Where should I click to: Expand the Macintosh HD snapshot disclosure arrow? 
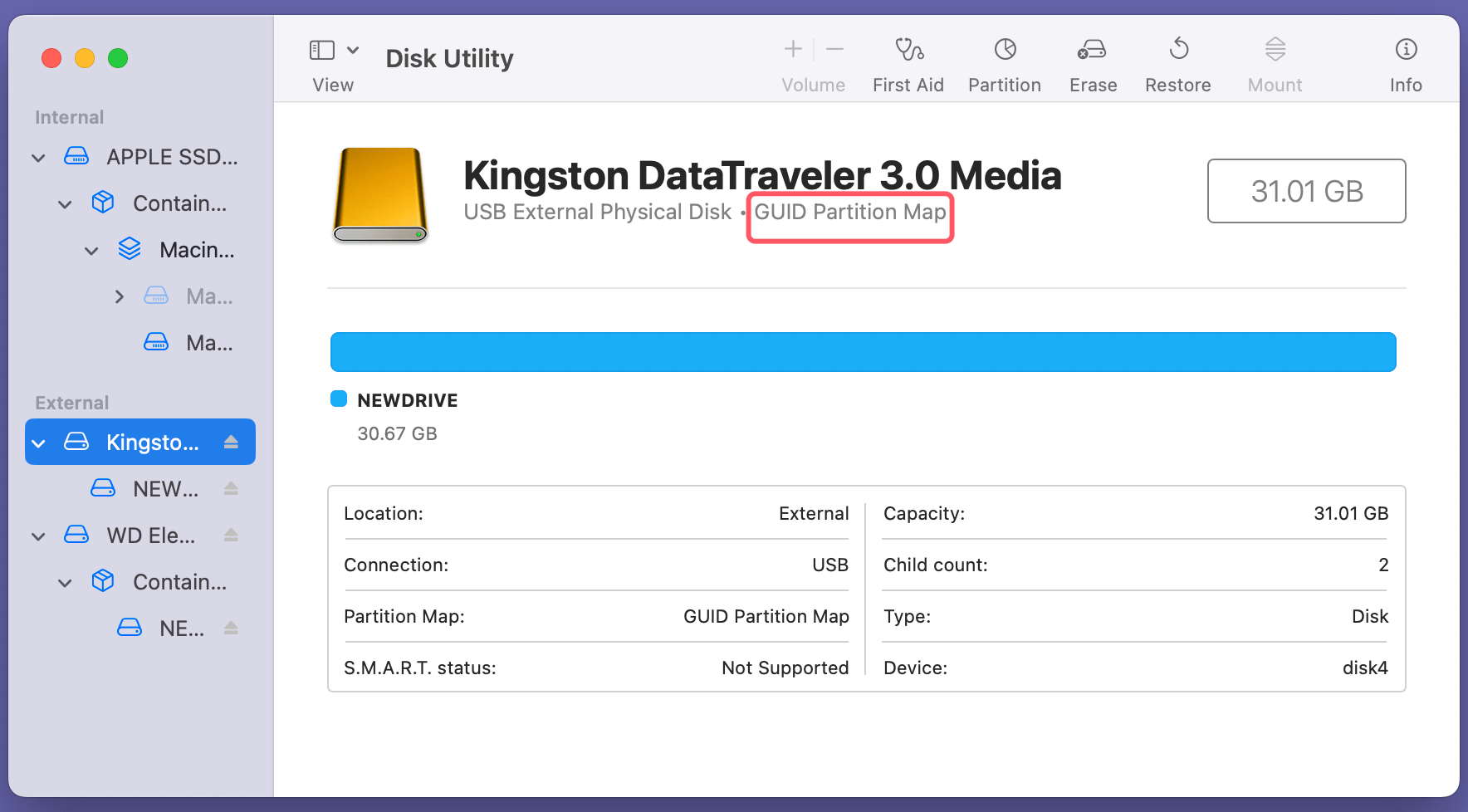pos(119,296)
